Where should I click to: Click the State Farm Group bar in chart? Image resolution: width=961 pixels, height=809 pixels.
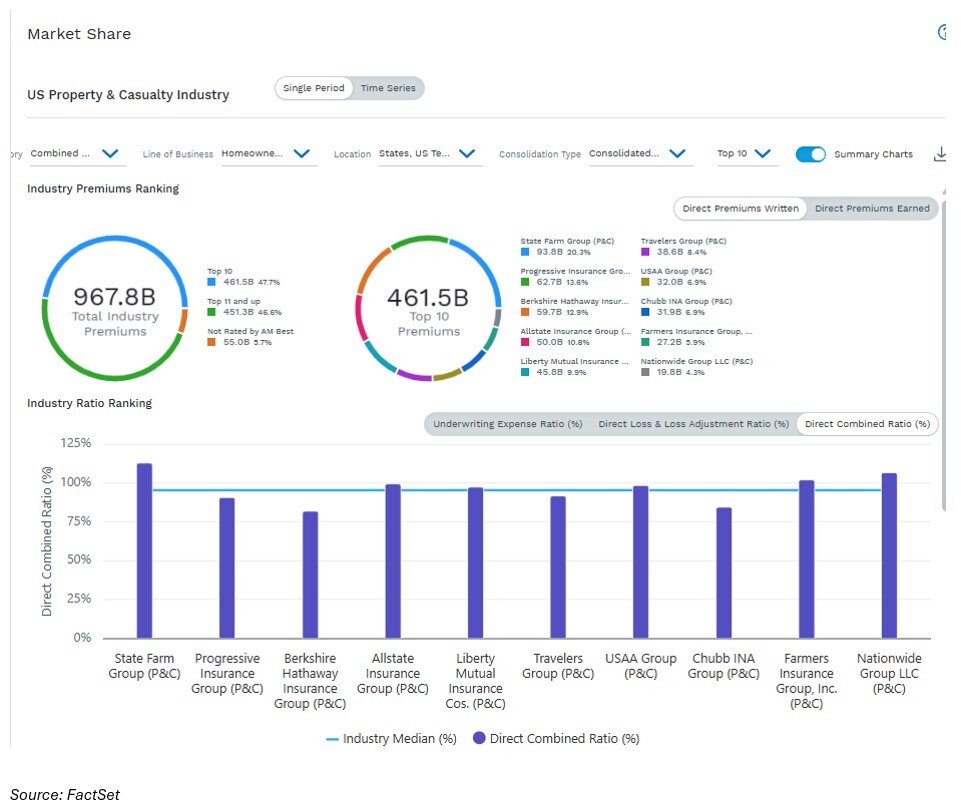(x=144, y=550)
